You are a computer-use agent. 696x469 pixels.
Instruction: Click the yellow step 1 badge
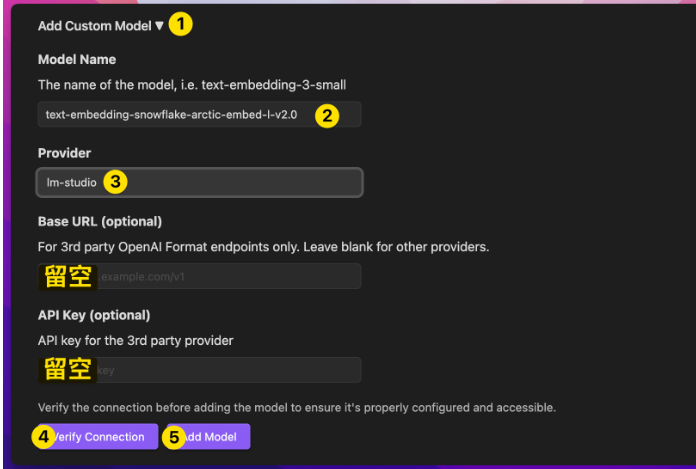180,25
